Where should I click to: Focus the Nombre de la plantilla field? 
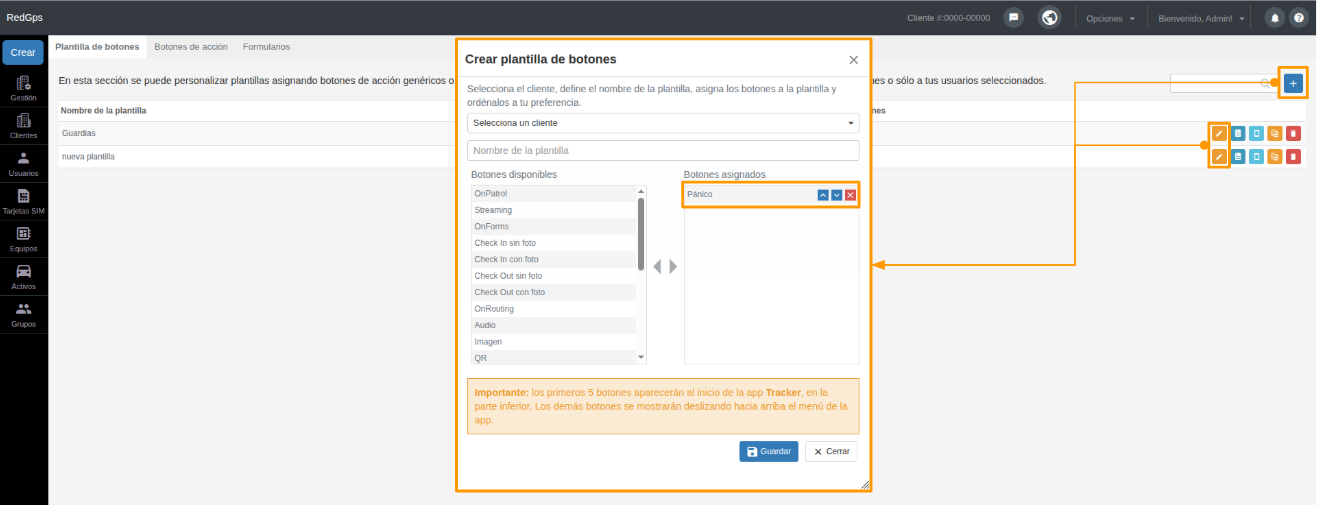[x=663, y=150]
